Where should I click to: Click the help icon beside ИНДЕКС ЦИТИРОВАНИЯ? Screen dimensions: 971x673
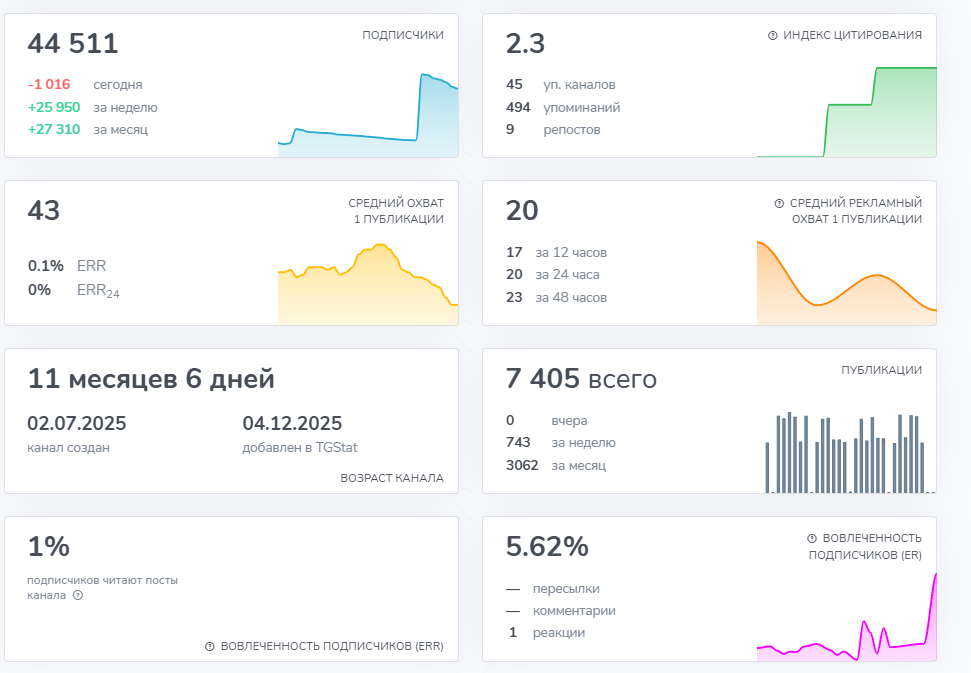[772, 35]
